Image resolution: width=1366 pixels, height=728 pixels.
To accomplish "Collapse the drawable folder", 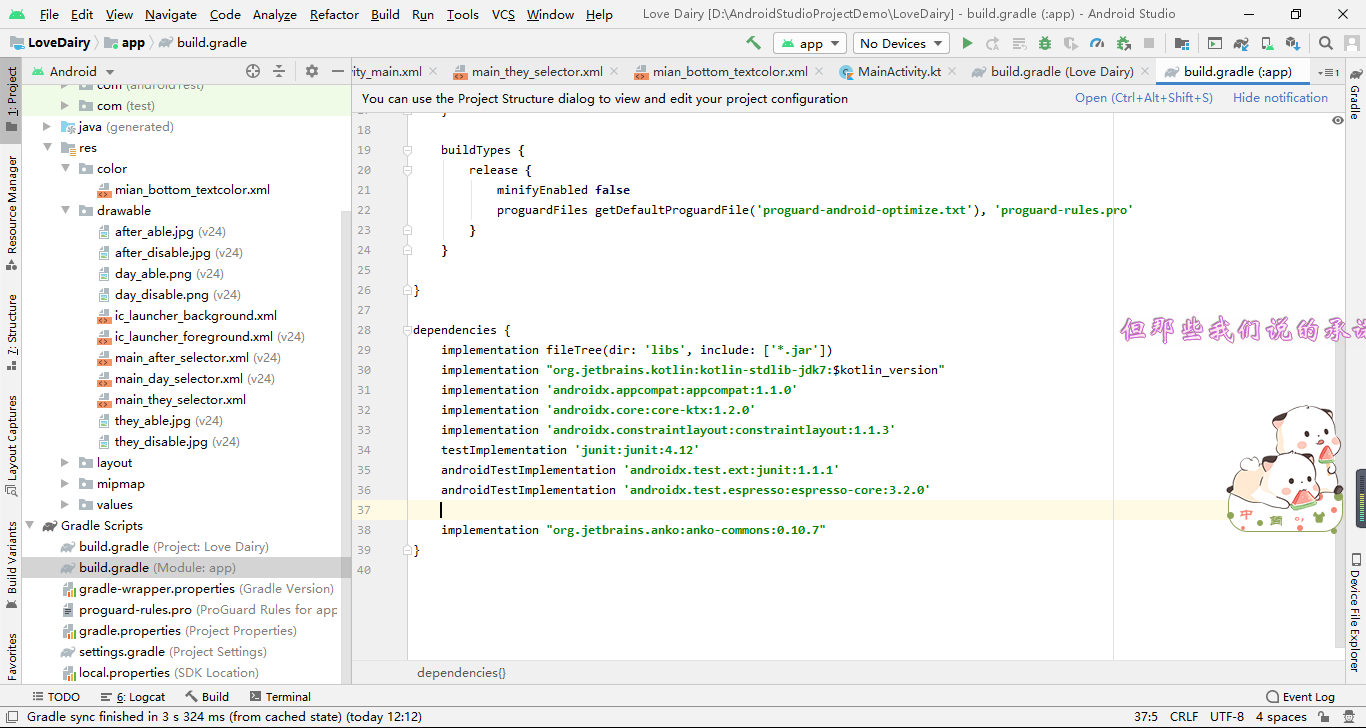I will [x=65, y=211].
